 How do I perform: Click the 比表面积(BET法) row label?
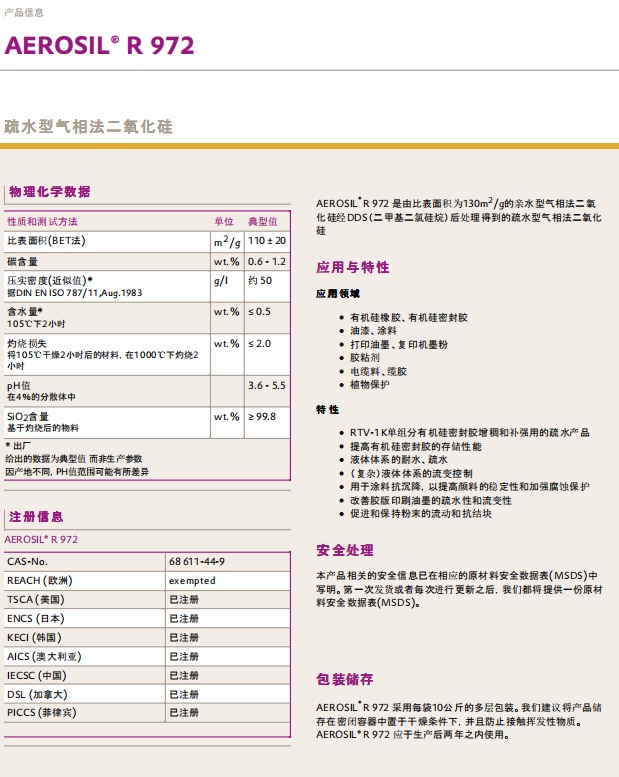click(x=46, y=241)
